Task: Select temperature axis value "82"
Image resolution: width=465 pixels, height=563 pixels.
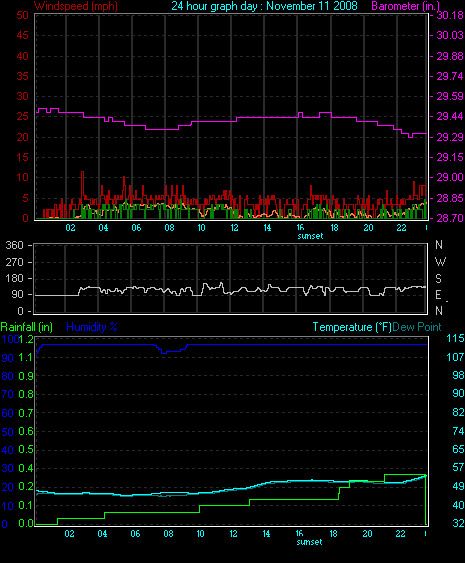Action: tap(458, 412)
